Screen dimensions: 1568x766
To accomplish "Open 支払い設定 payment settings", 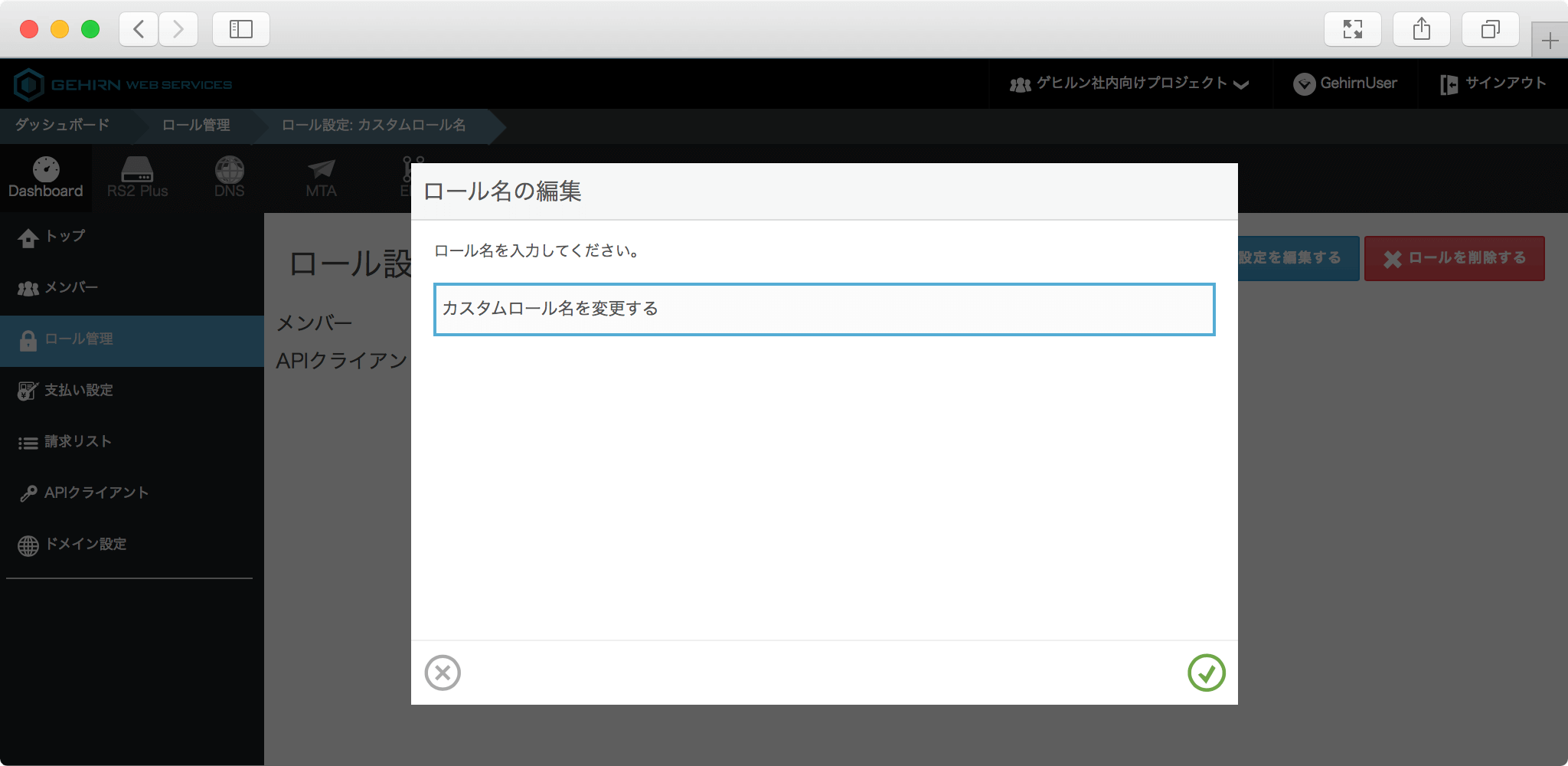I will 78,391.
